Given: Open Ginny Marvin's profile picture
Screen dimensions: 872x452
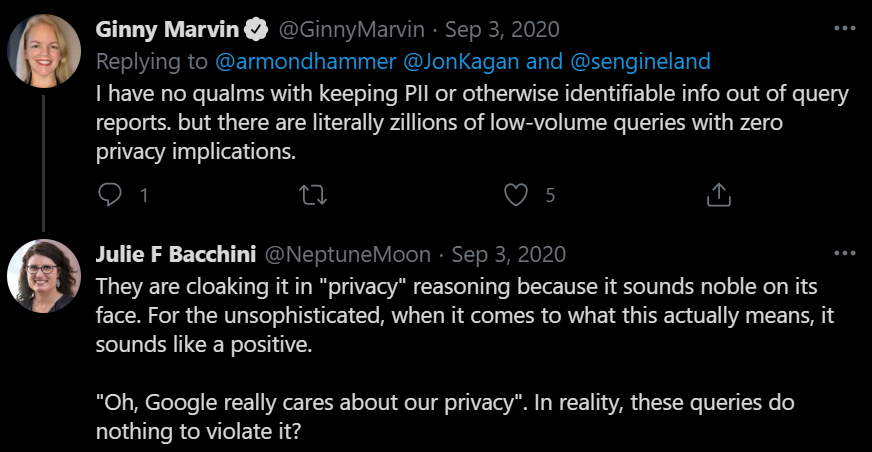Looking at the screenshot, I should (x=44, y=51).
